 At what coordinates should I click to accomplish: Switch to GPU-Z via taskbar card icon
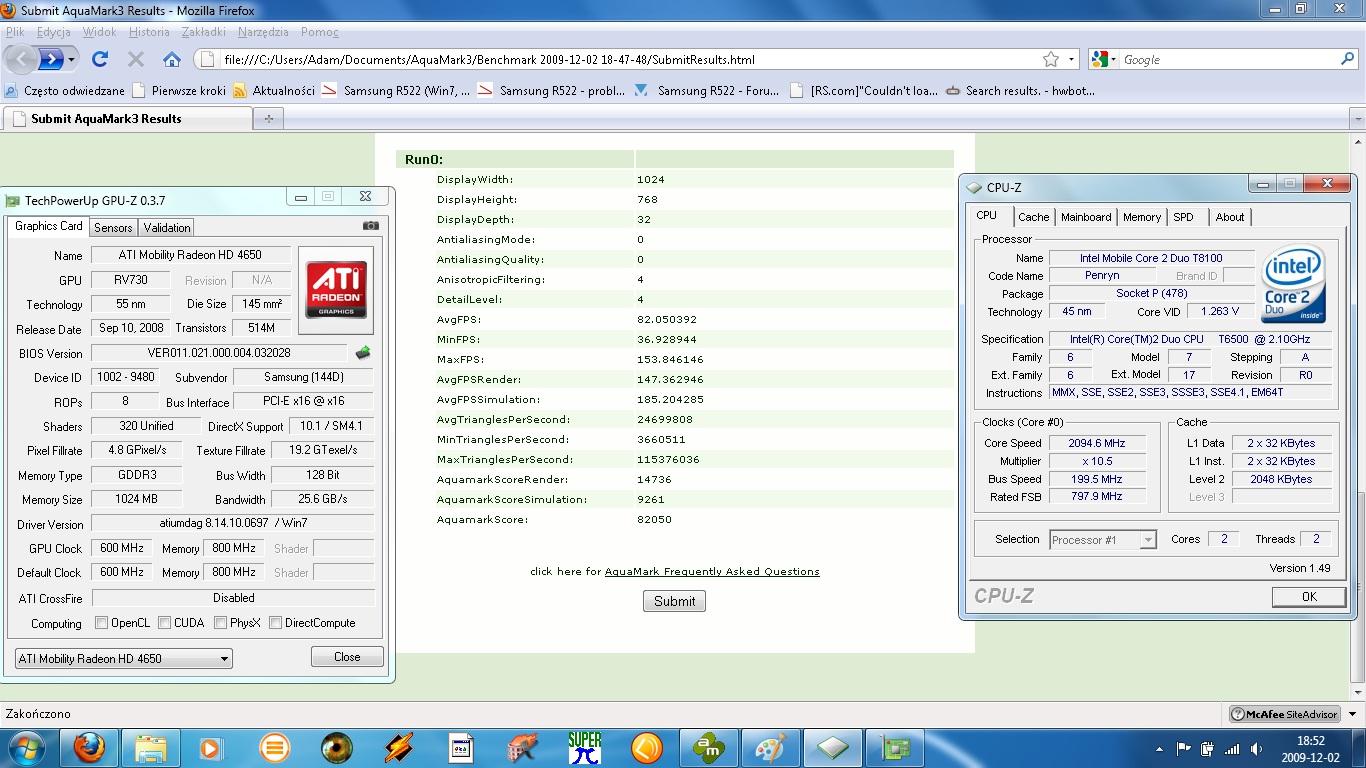pyautogui.click(x=895, y=747)
